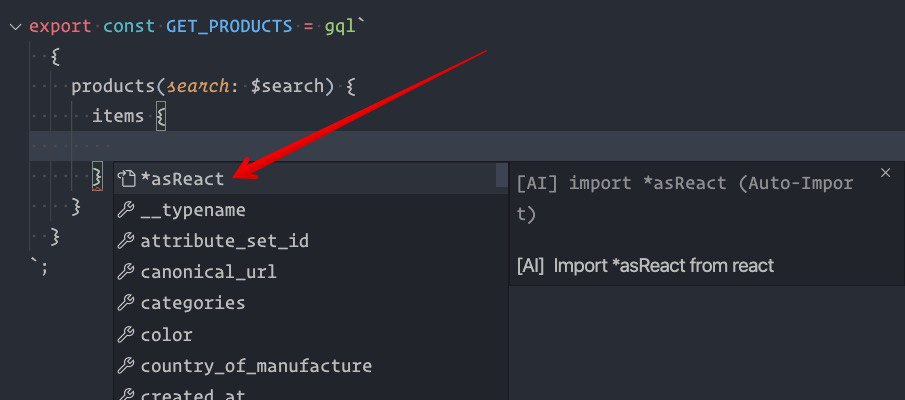
Task: Choose the __typename completion item
Action: [311, 210]
